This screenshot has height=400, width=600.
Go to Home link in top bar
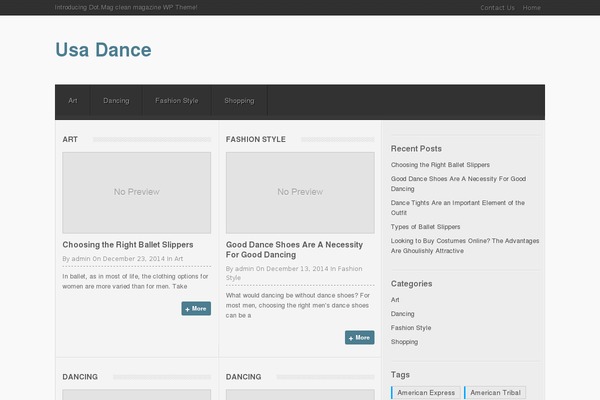point(532,8)
